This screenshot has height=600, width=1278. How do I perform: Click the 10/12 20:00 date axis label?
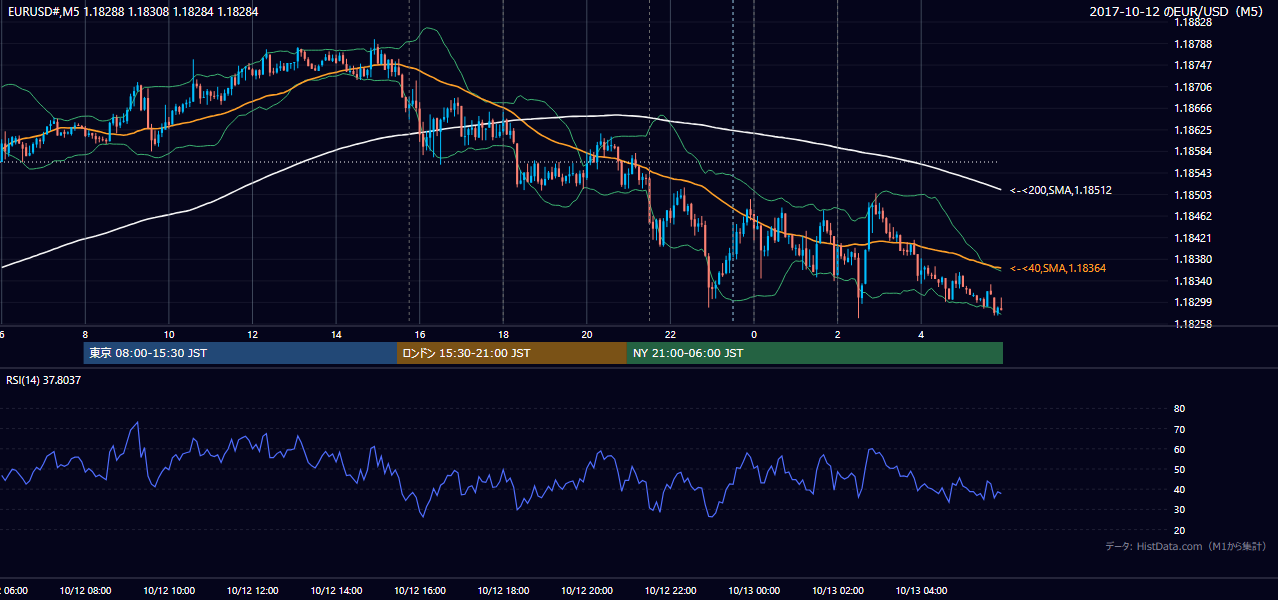click(x=586, y=590)
